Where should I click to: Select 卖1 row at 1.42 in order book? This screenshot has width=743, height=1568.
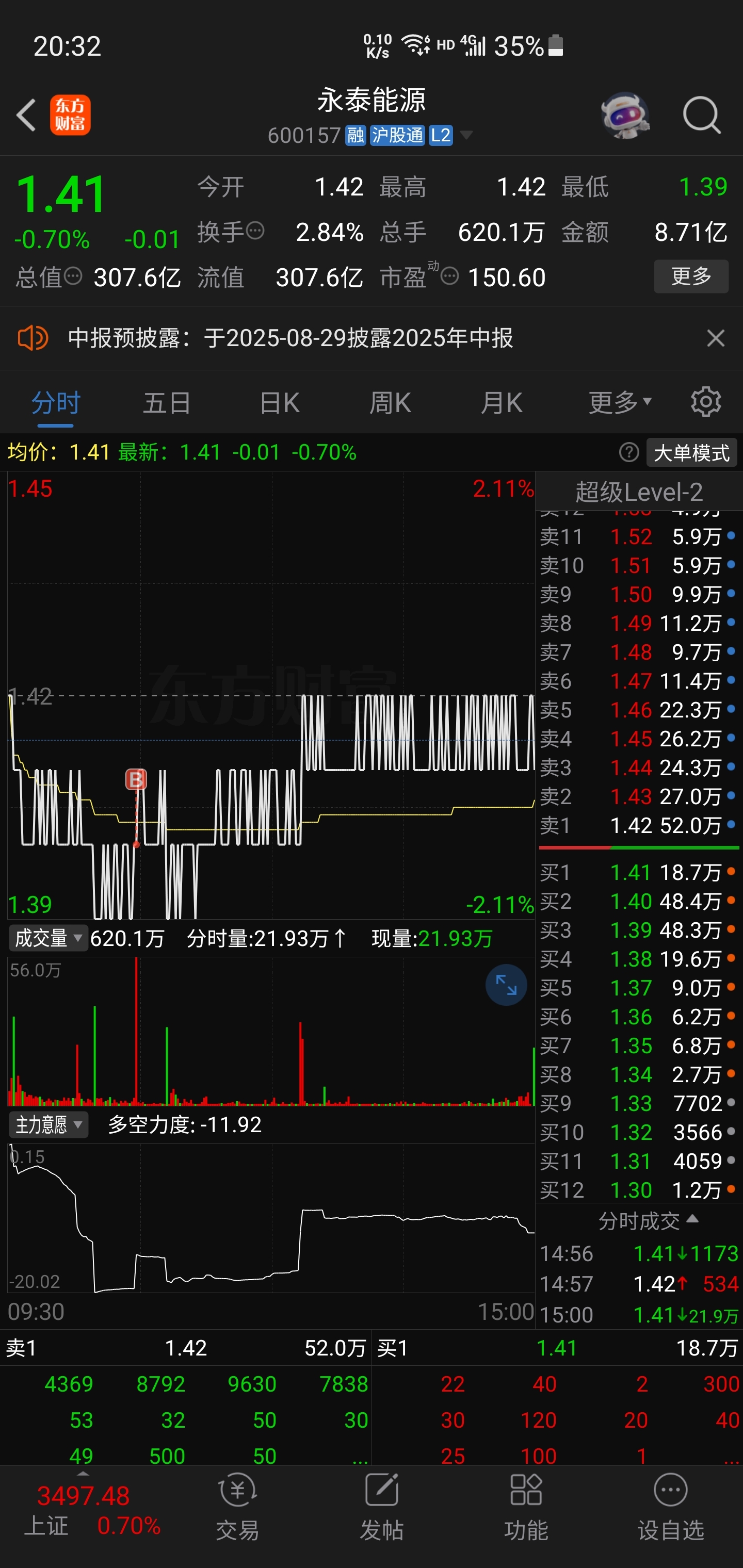coord(638,825)
